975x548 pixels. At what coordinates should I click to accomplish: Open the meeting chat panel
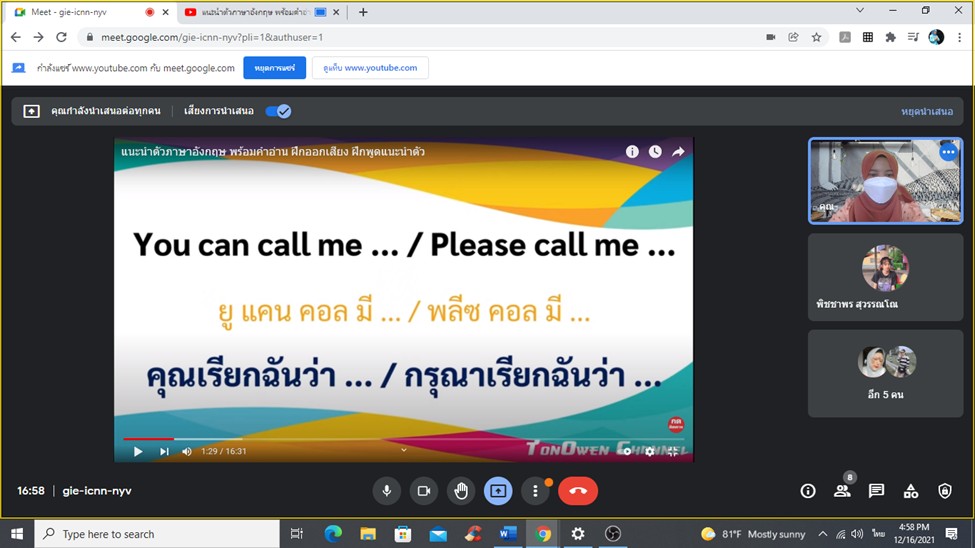pyautogui.click(x=876, y=491)
